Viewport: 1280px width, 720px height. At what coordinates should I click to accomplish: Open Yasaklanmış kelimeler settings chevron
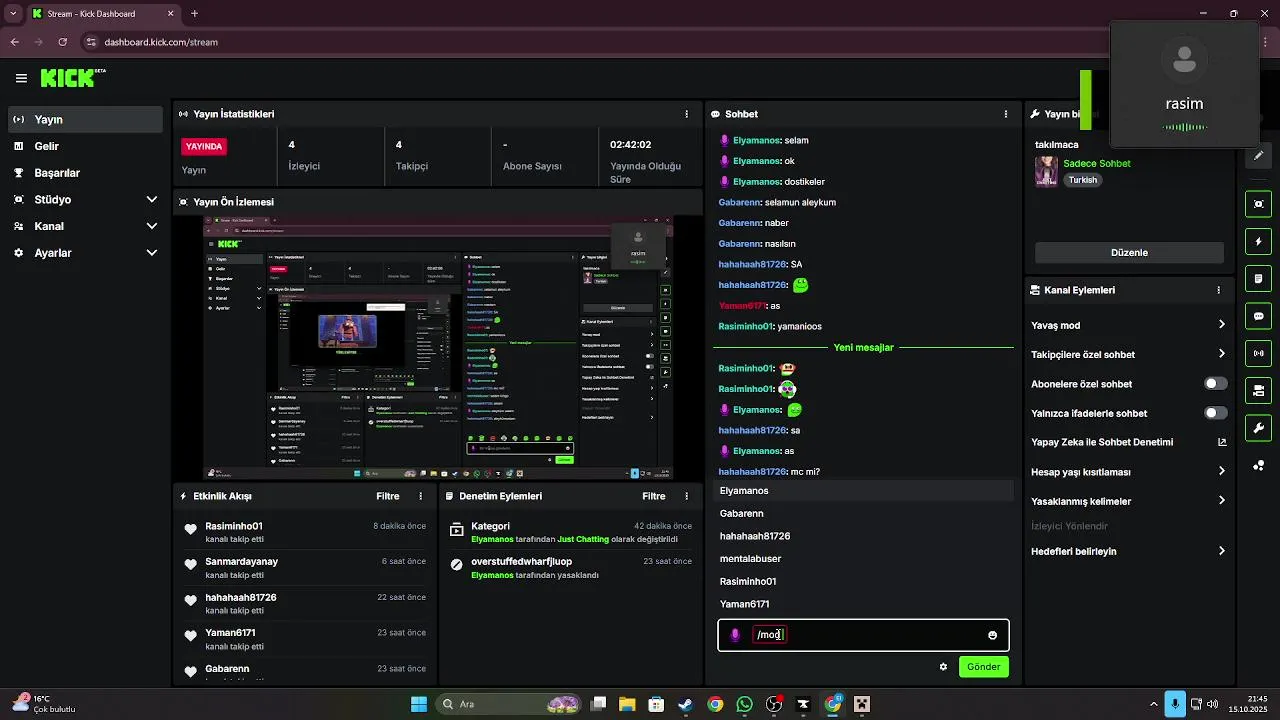pyautogui.click(x=1222, y=501)
